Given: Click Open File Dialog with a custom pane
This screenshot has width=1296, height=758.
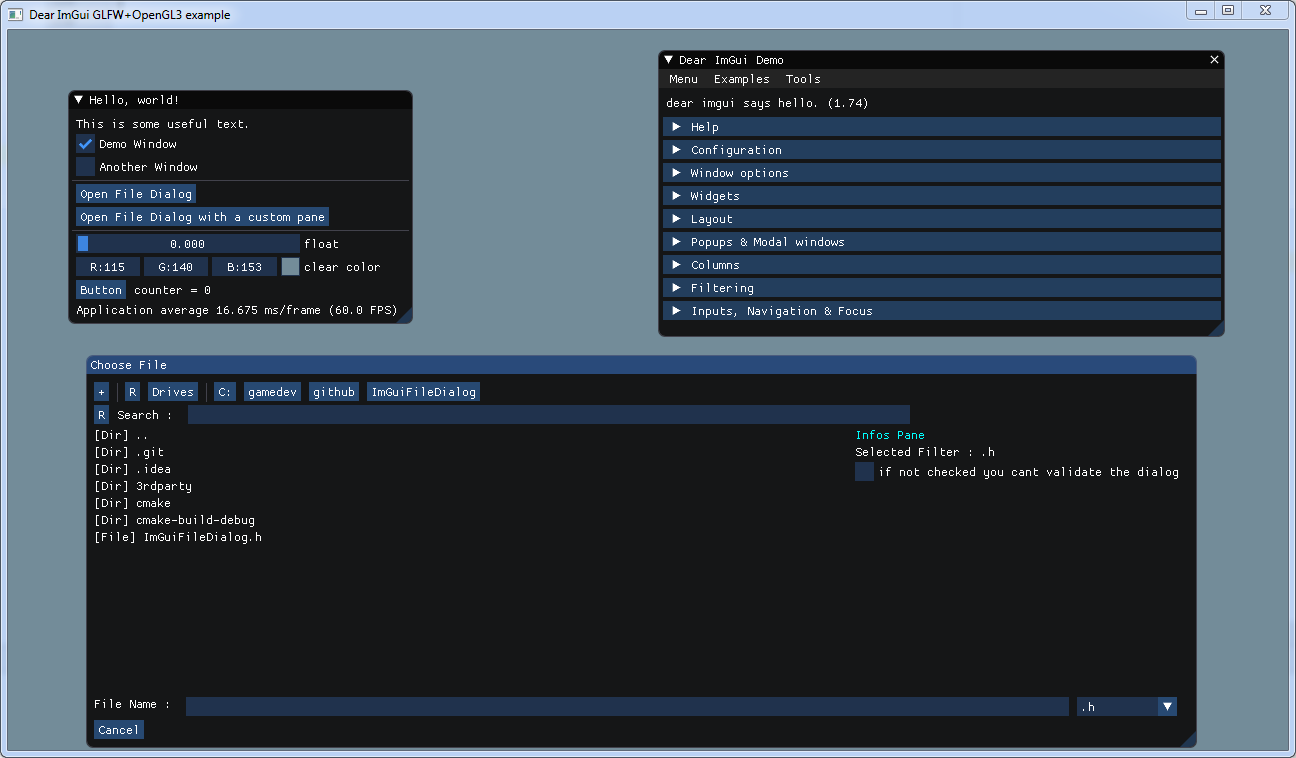Looking at the screenshot, I should coord(202,217).
